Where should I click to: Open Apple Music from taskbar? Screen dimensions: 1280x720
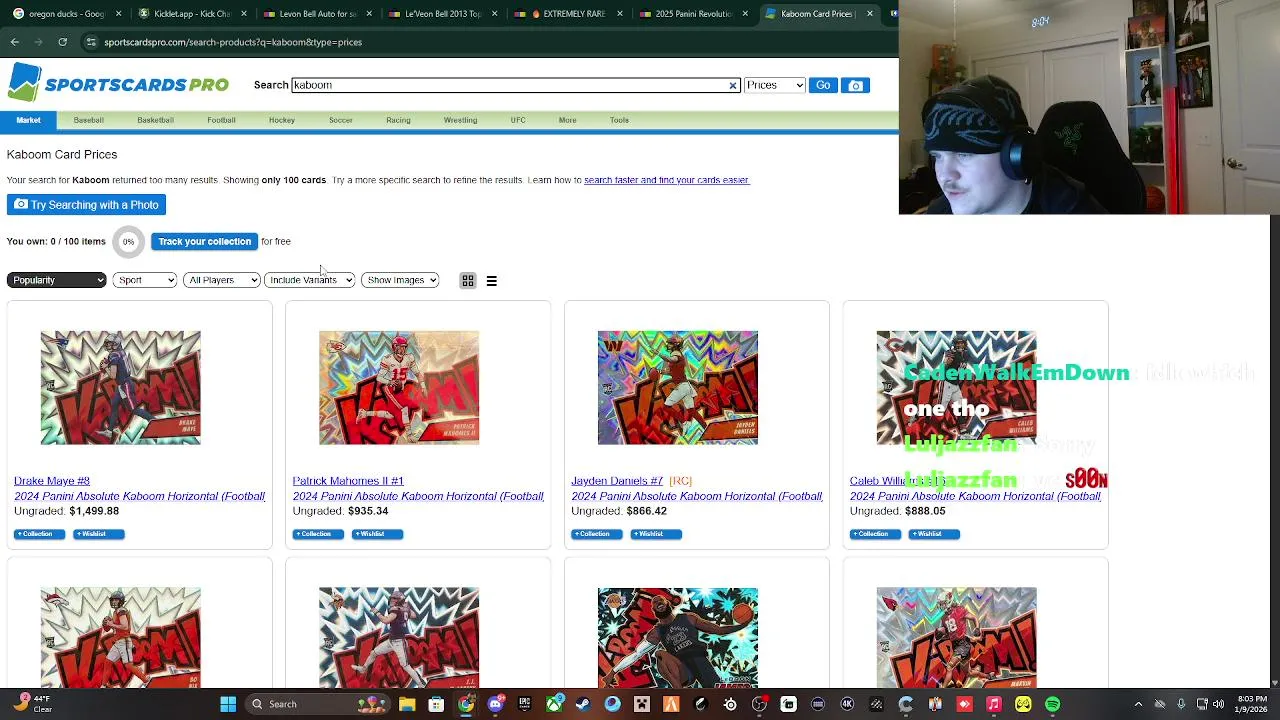pos(994,704)
